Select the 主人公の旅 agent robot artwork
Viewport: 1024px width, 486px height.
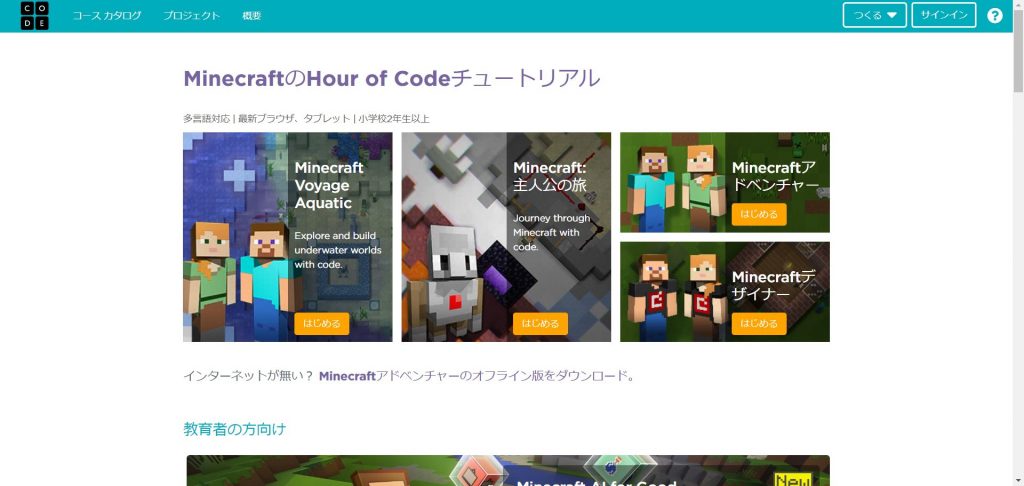(x=453, y=236)
